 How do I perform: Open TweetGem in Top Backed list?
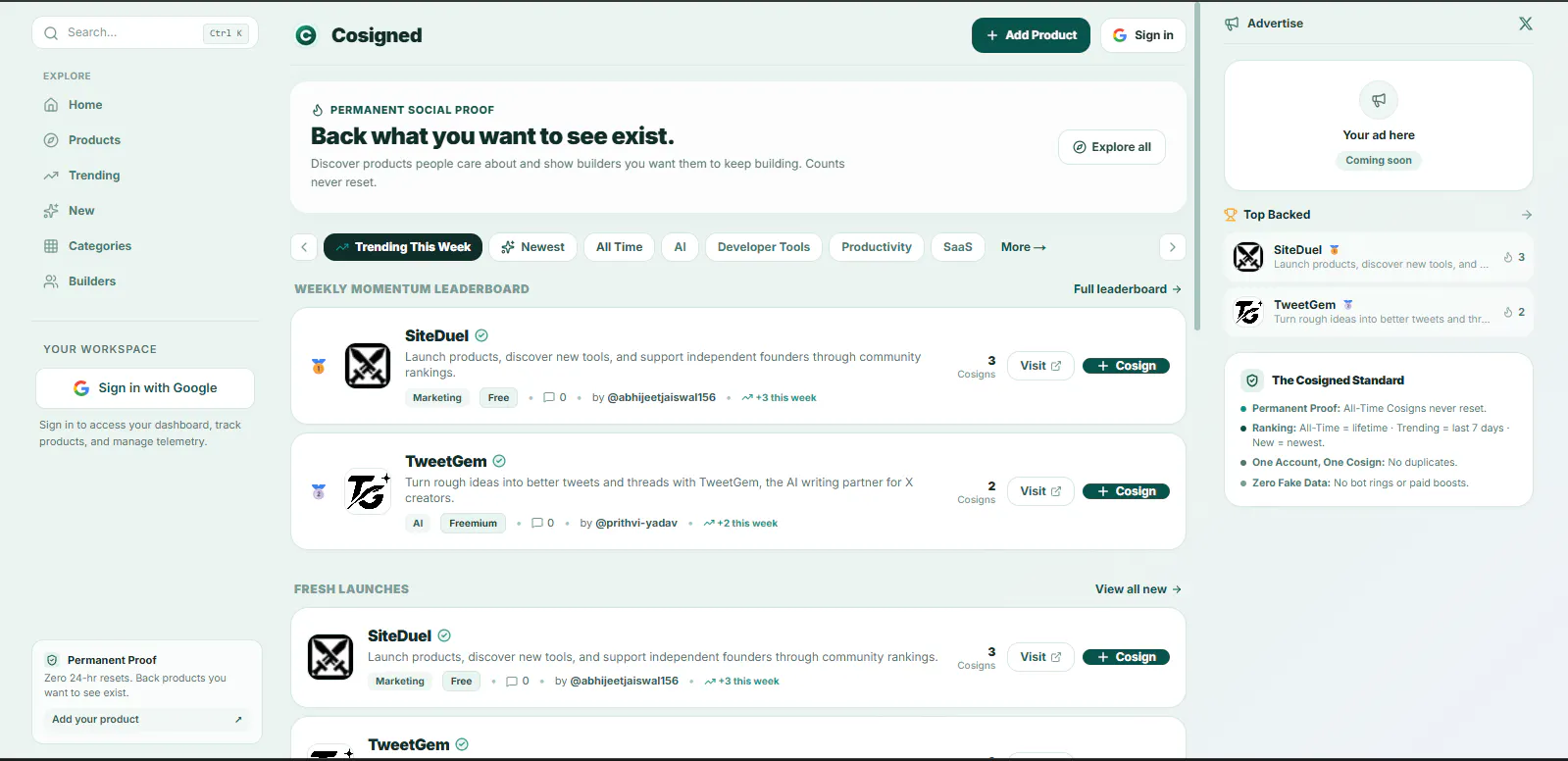coord(1379,312)
